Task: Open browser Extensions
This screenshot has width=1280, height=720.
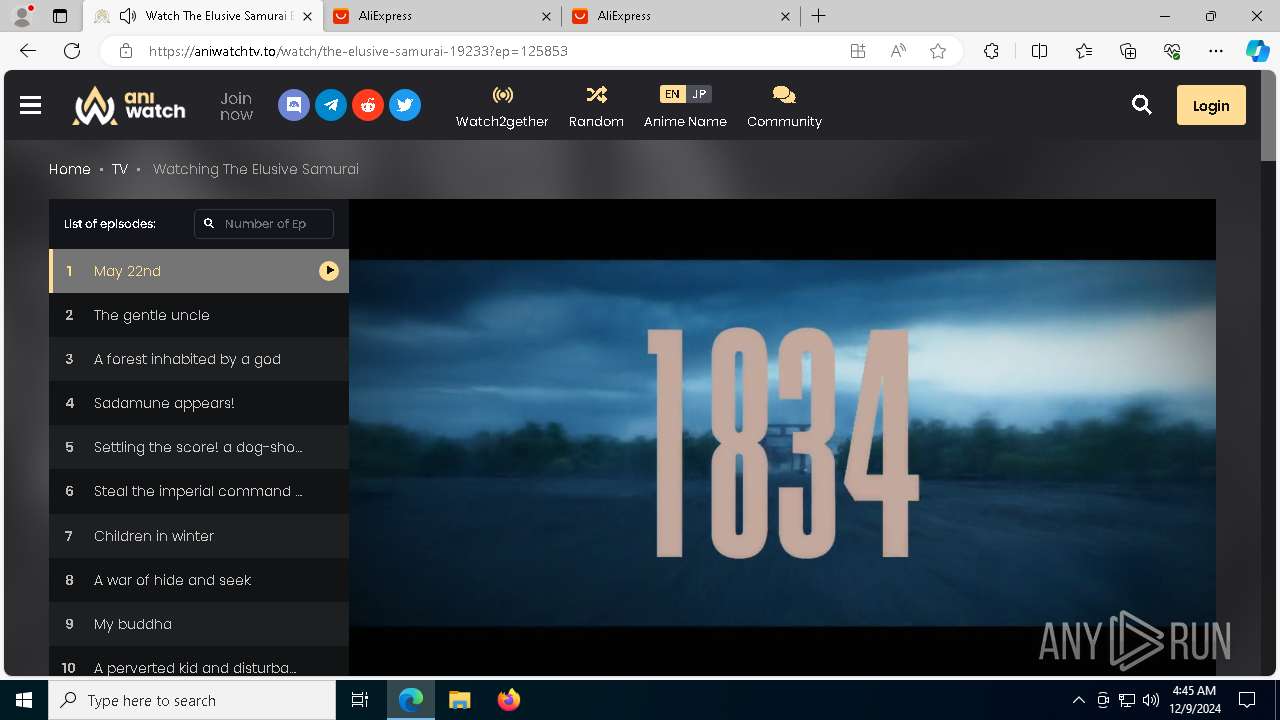Action: click(991, 51)
